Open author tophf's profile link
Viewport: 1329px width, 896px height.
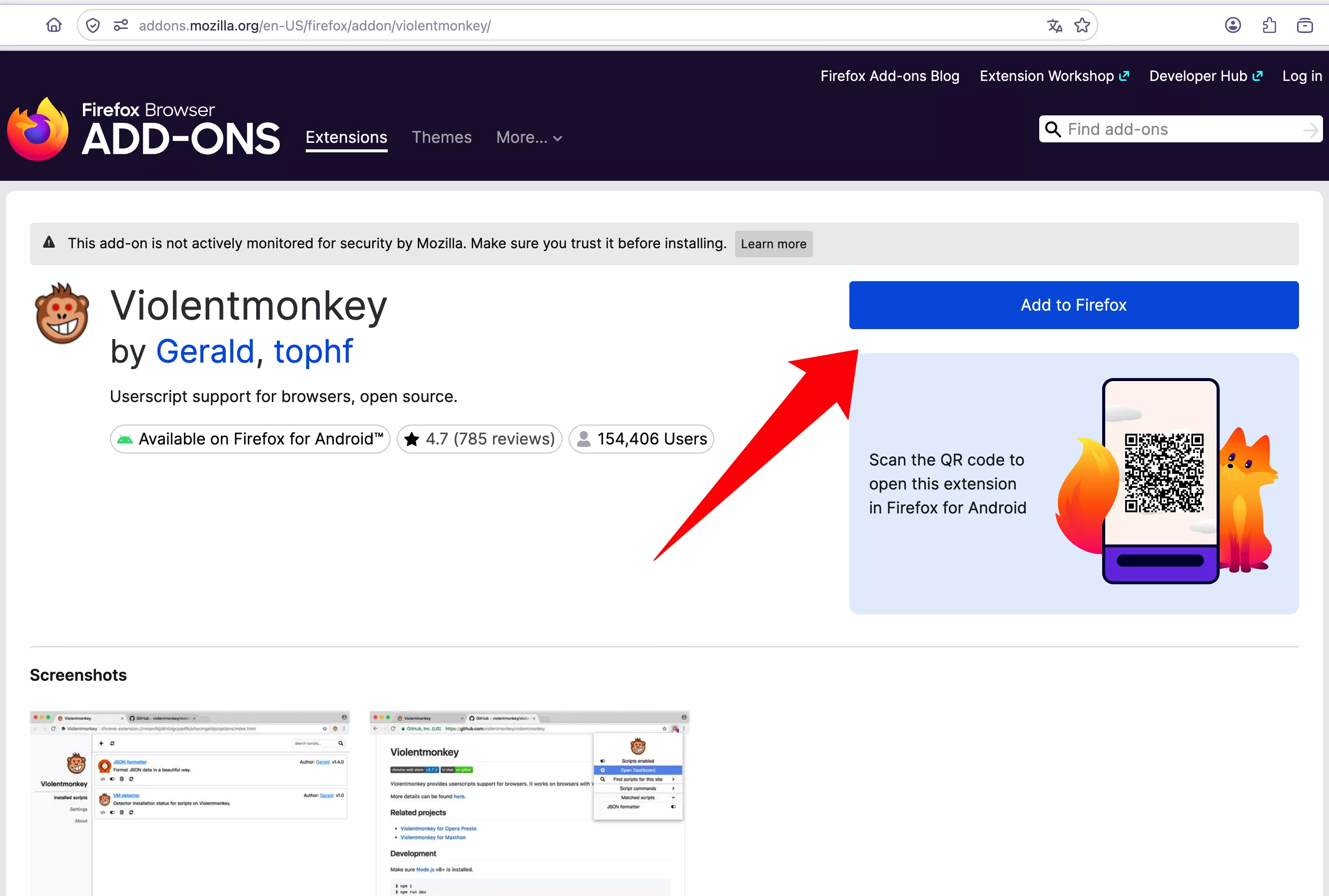[313, 351]
